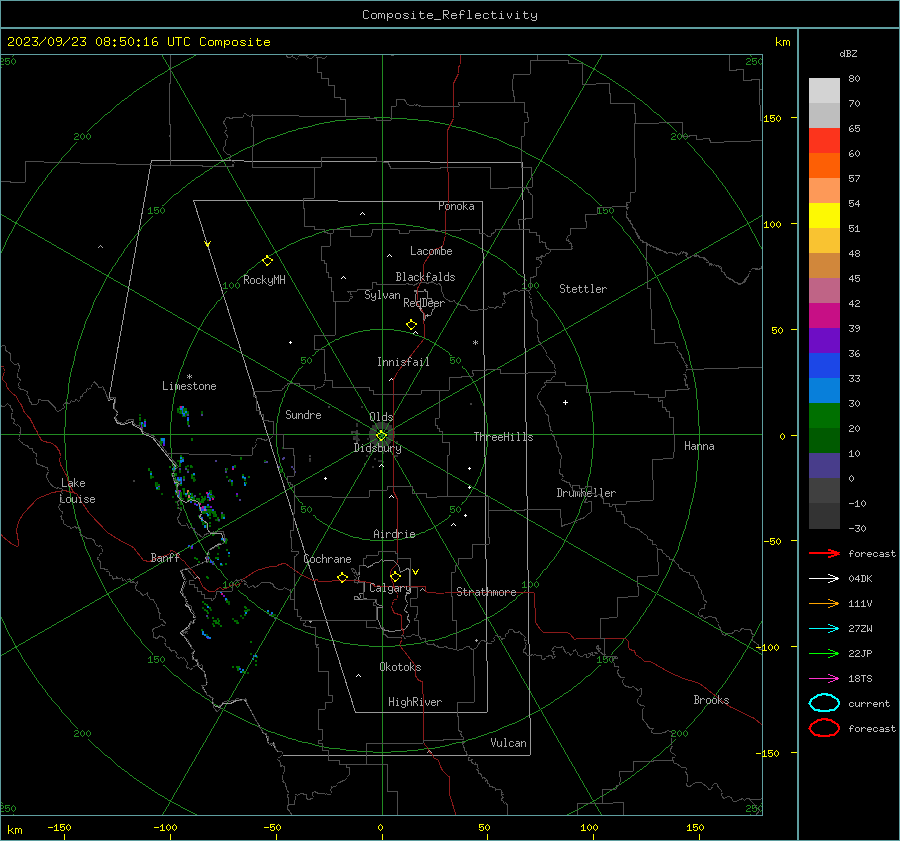Click the Lake Louise label
Viewport: 900px width, 841px height.
pos(77,491)
